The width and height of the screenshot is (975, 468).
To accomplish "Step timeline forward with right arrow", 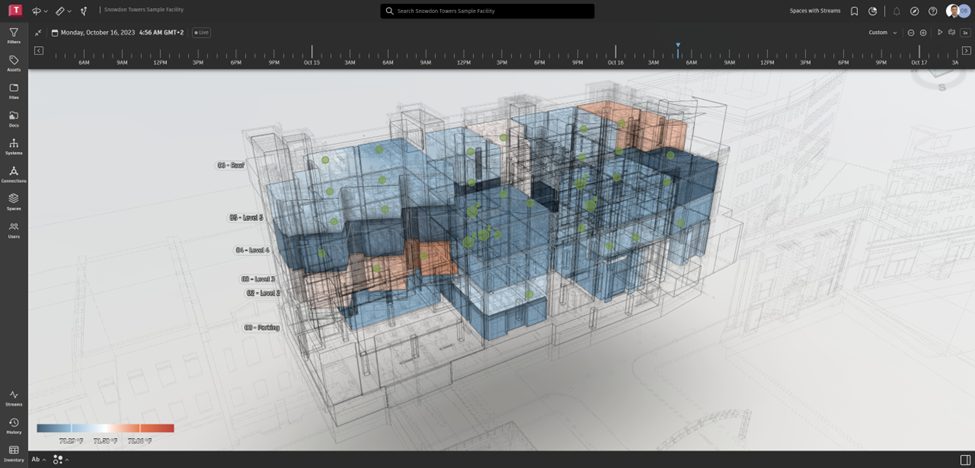I will tap(966, 51).
